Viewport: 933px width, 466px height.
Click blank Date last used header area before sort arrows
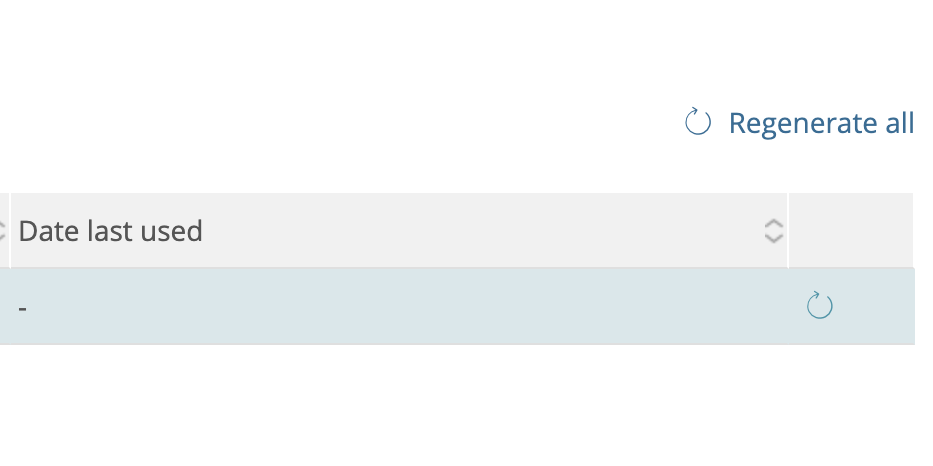pyautogui.click(x=482, y=231)
